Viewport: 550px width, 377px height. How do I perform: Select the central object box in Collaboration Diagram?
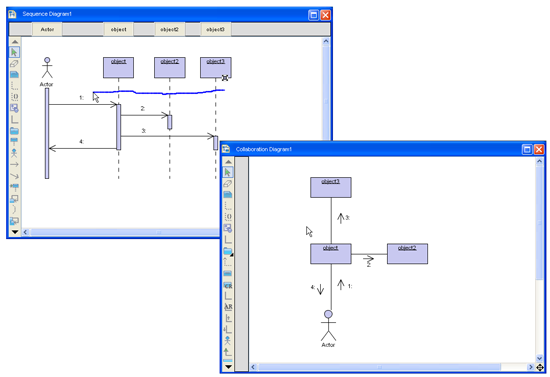(x=331, y=254)
